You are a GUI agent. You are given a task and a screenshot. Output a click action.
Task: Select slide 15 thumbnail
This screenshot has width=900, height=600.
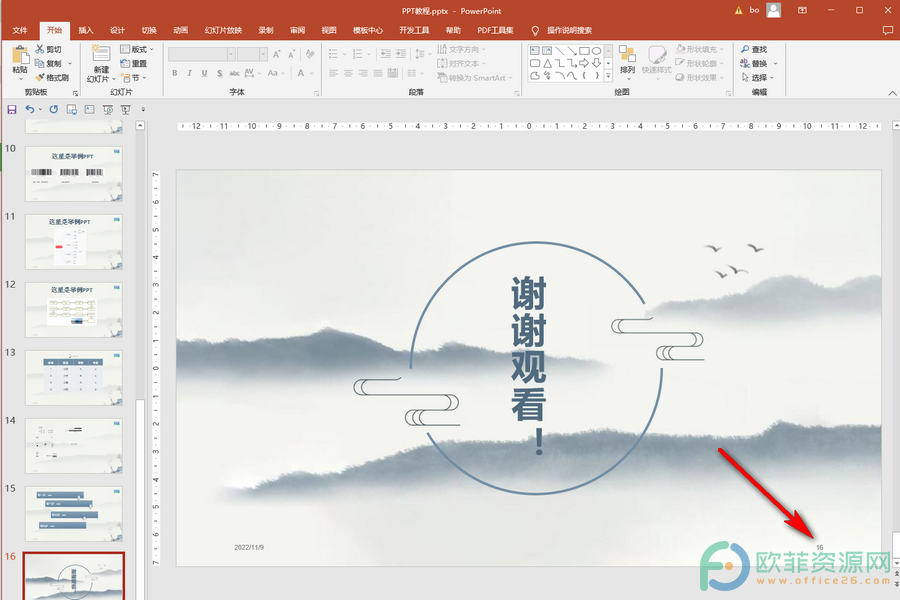click(x=73, y=514)
